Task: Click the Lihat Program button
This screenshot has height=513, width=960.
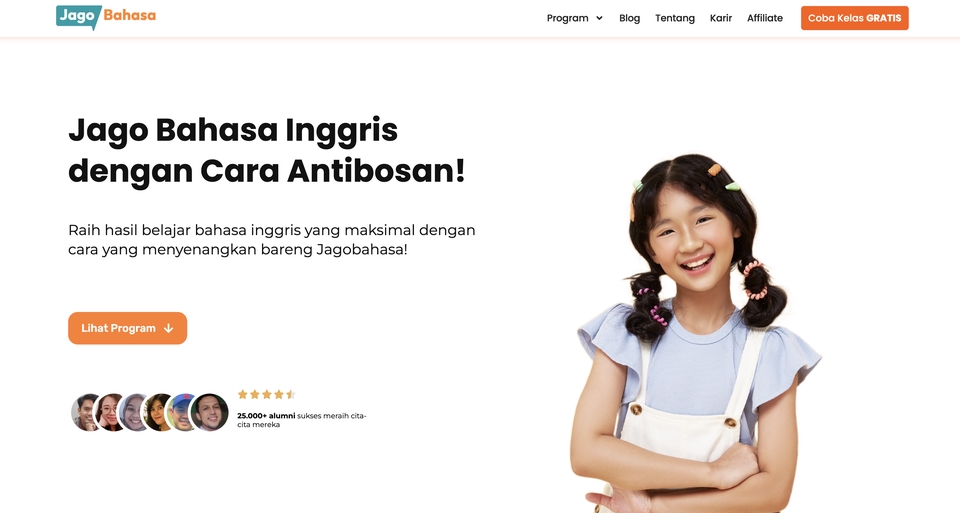Action: [x=127, y=328]
